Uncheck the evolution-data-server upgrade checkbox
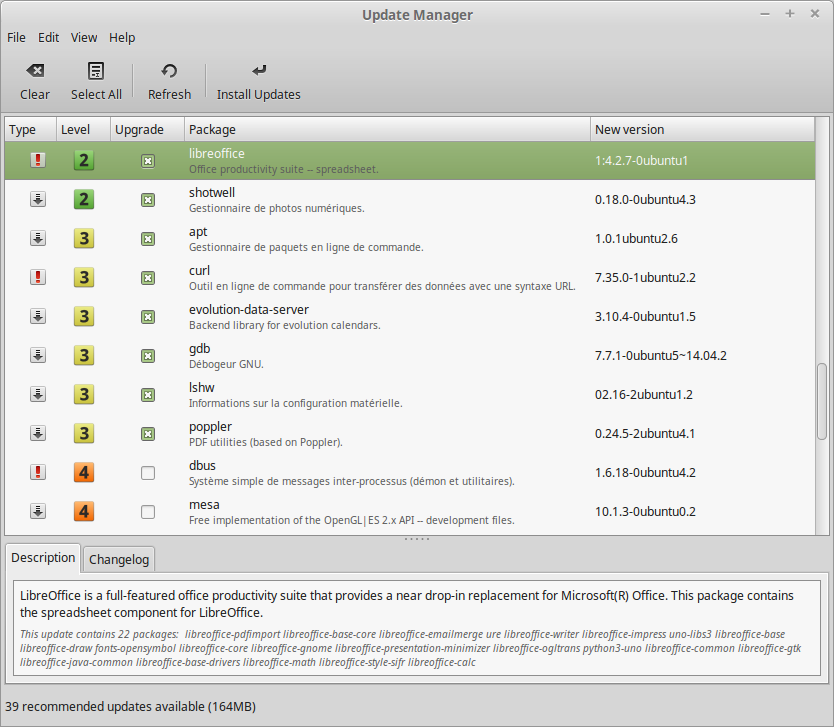 pyautogui.click(x=148, y=317)
